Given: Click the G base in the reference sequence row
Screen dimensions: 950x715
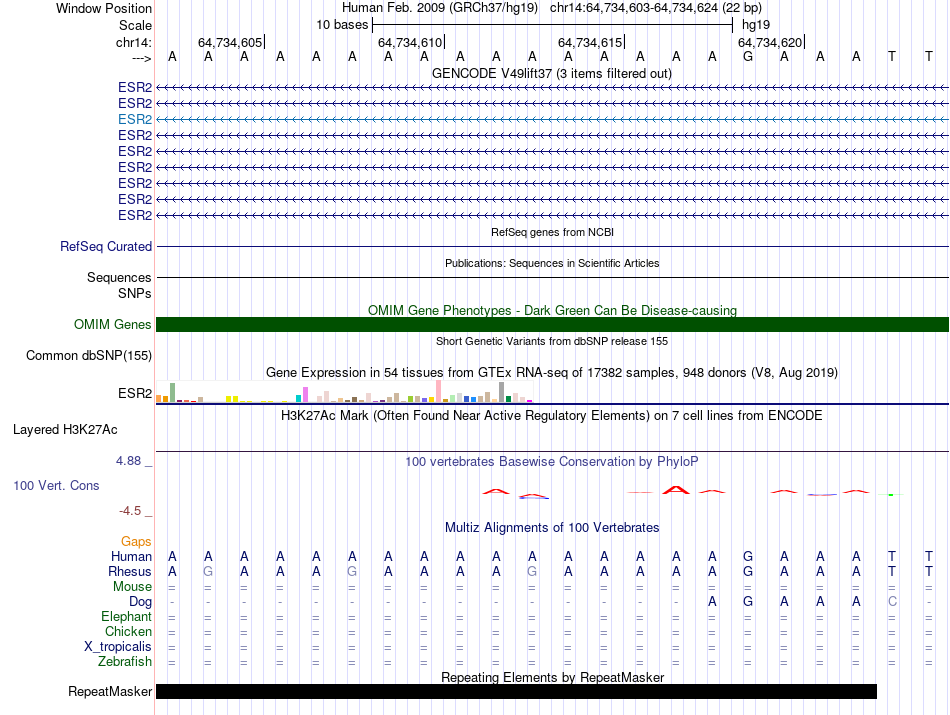Looking at the screenshot, I should click(x=748, y=56).
